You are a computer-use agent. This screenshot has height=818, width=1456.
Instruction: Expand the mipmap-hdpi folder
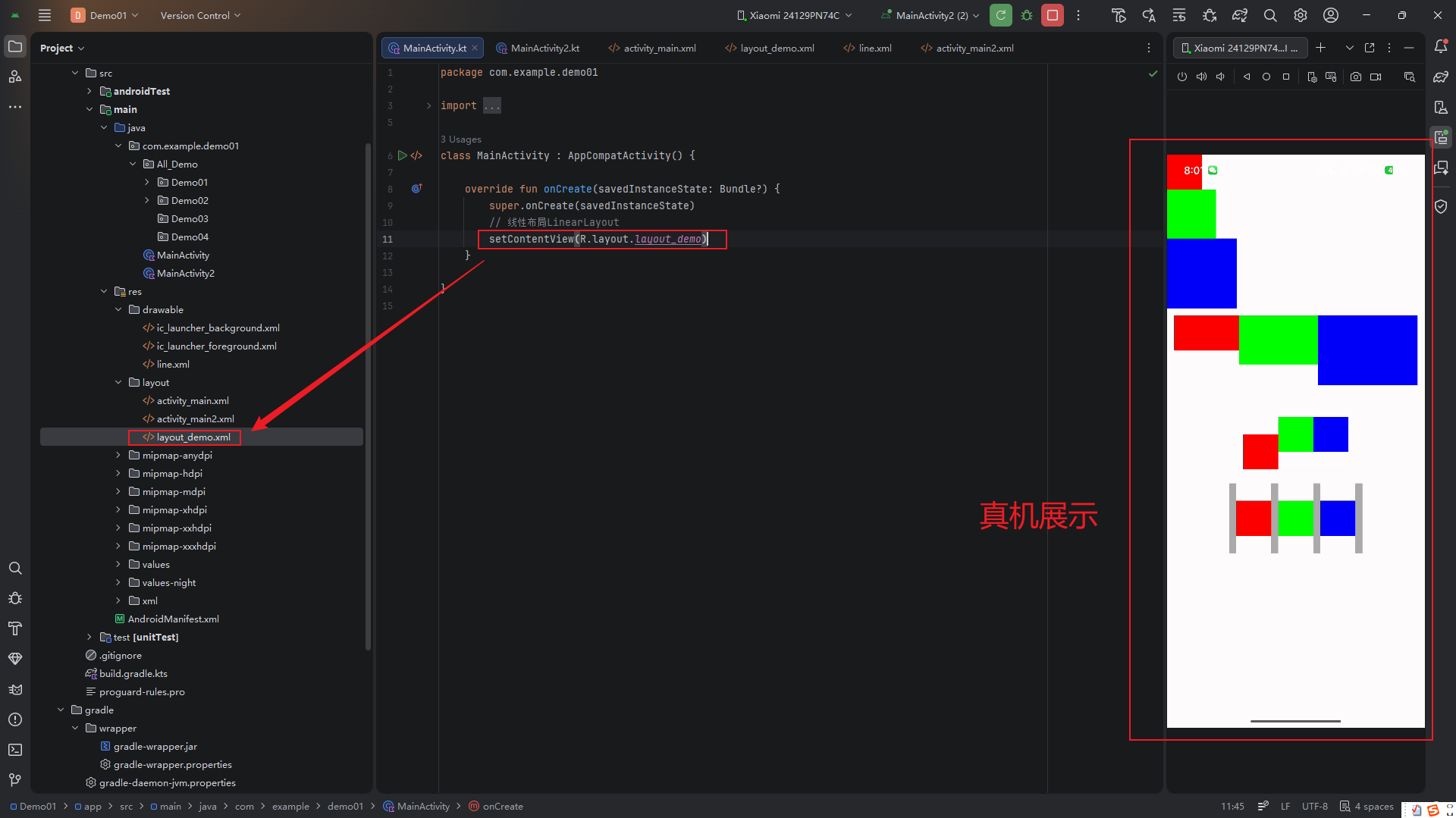118,473
